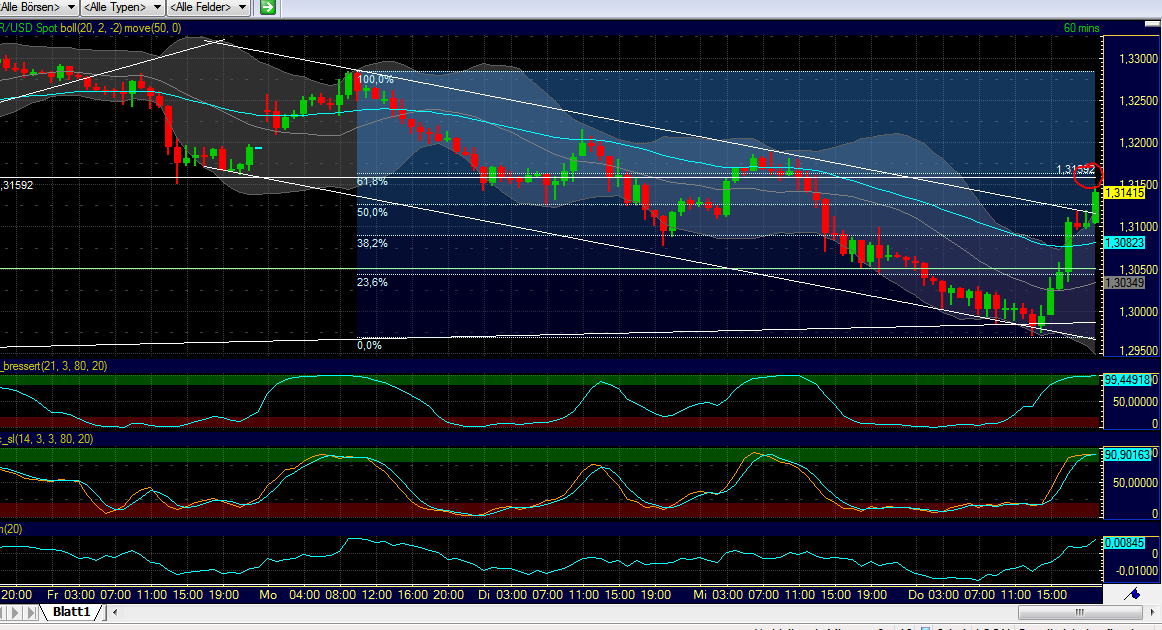
Task: Click the small left arrow beside Blatt1 tab
Action: coord(114,612)
